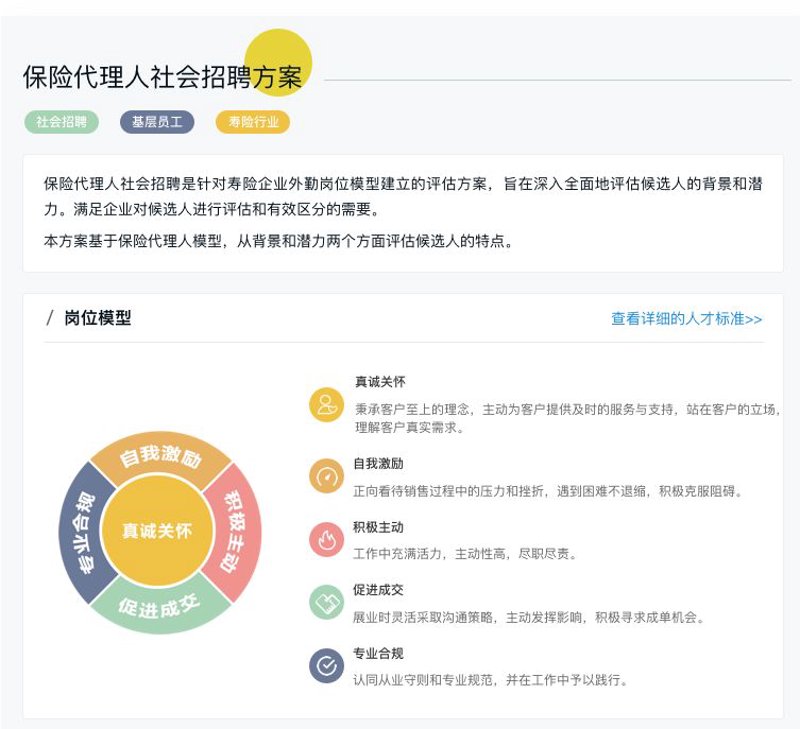Click the description starting 秉承客户至上的理念
The width and height of the screenshot is (800, 729).
pyautogui.click(x=567, y=418)
